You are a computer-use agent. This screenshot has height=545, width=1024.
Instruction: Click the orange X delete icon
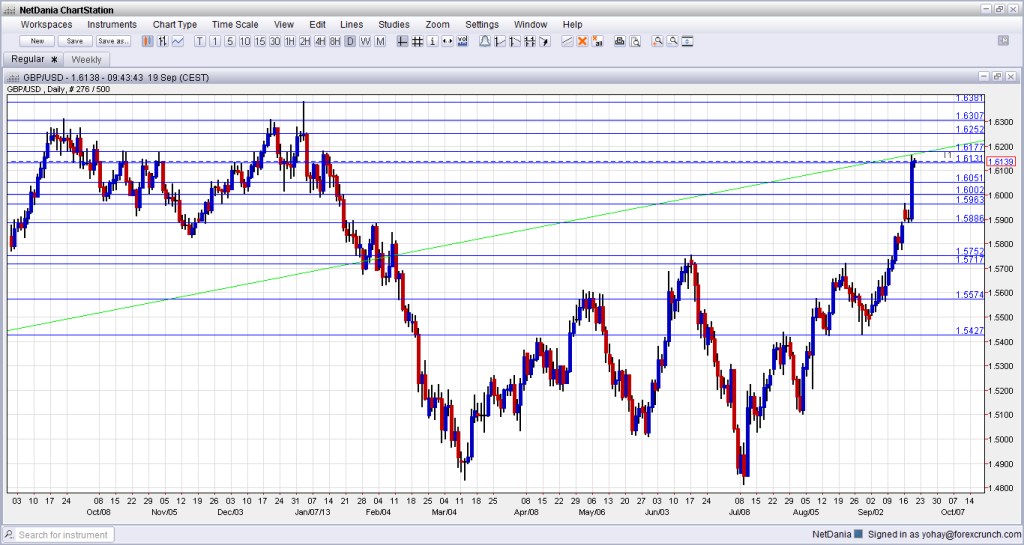[x=582, y=41]
